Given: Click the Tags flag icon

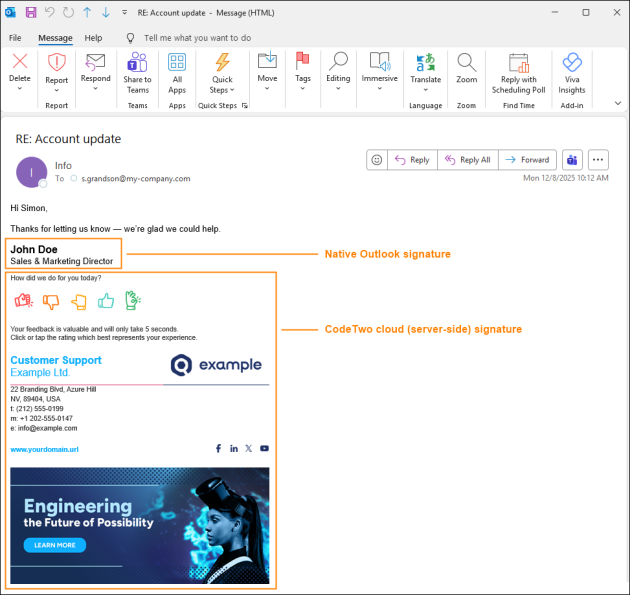Looking at the screenshot, I should coord(303,61).
